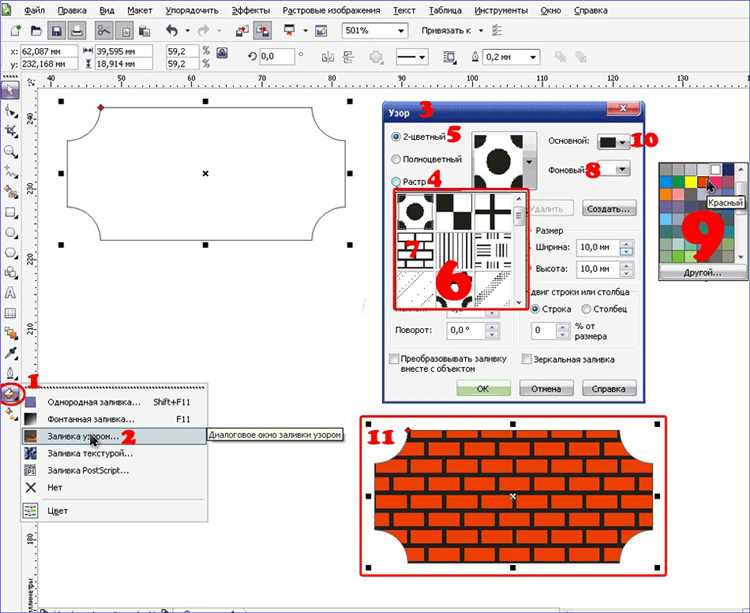This screenshot has width=750, height=613.
Task: Select the Zoom magnifier tool
Action: (x=11, y=151)
